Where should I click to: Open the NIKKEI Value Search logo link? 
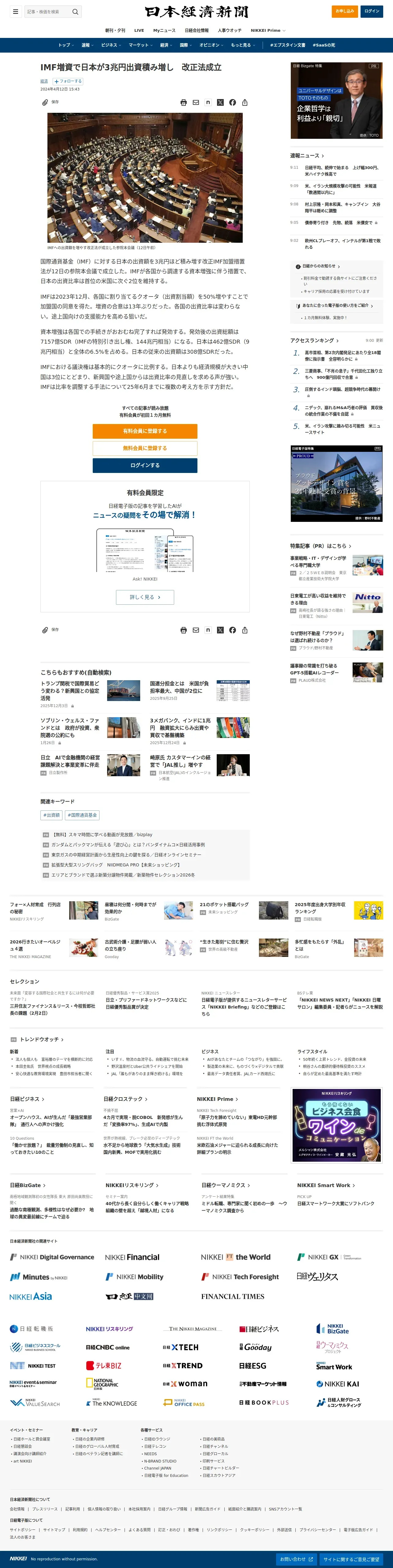click(35, 1402)
